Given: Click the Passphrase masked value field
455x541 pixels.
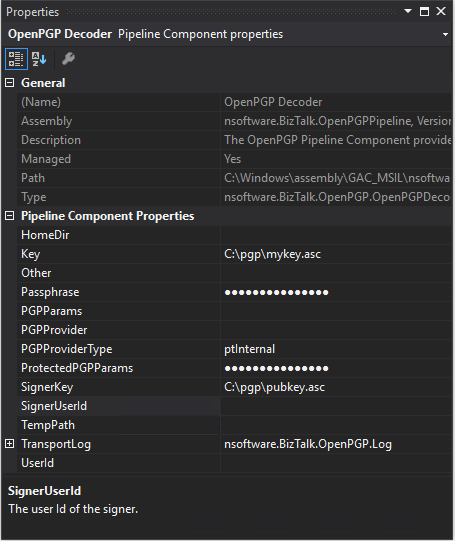Looking at the screenshot, I should 336,292.
